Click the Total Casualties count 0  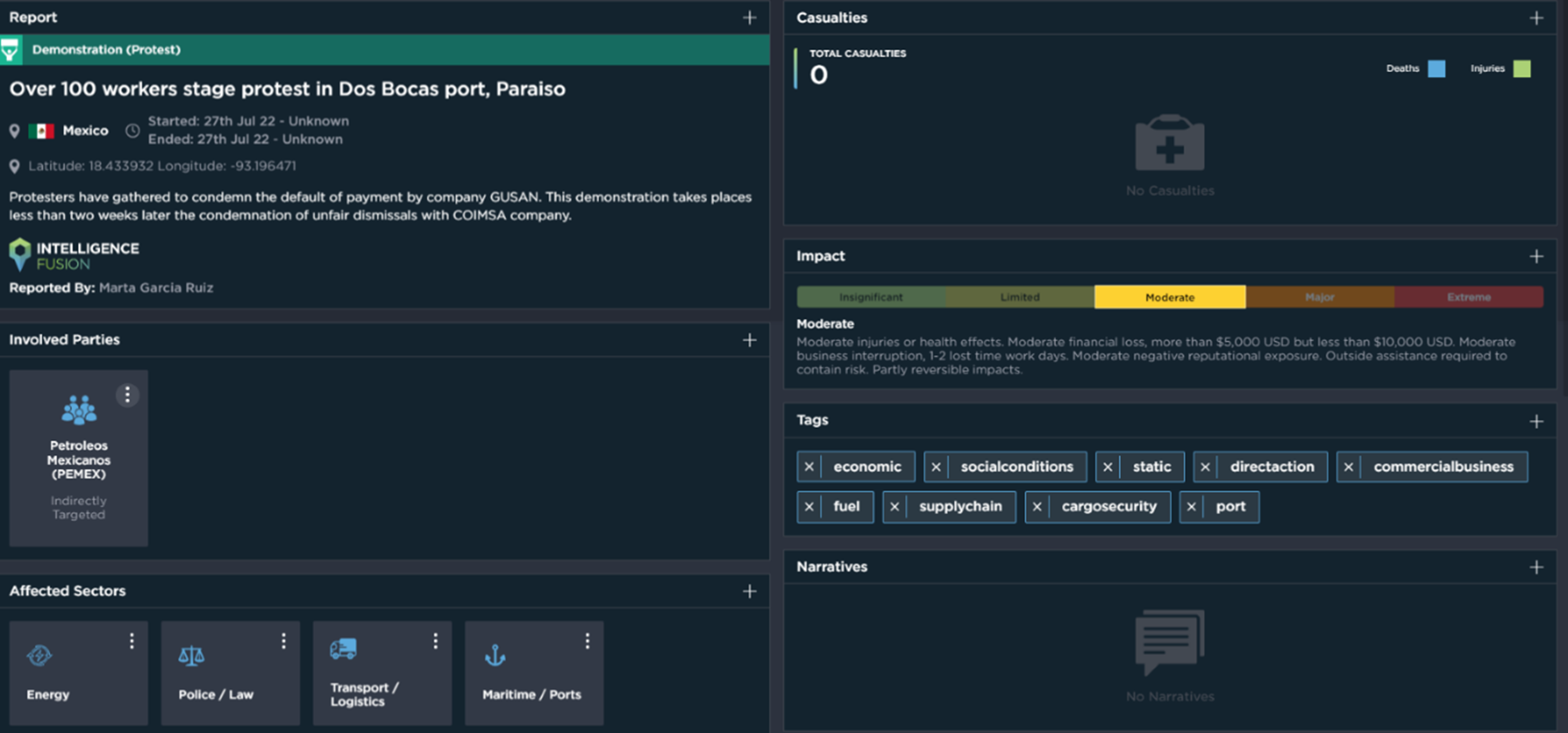click(818, 75)
